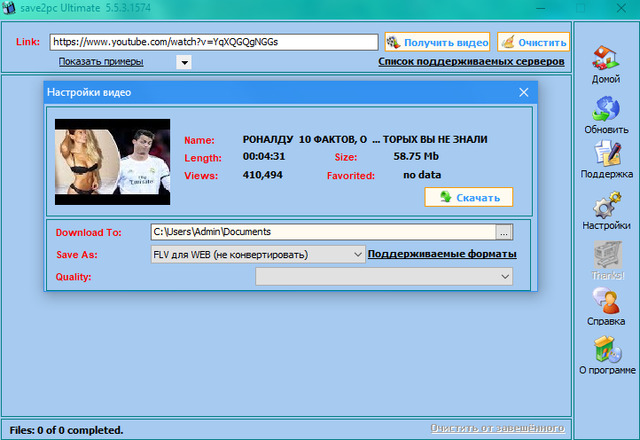Open Поддержка support icon in sidebar

606,154
